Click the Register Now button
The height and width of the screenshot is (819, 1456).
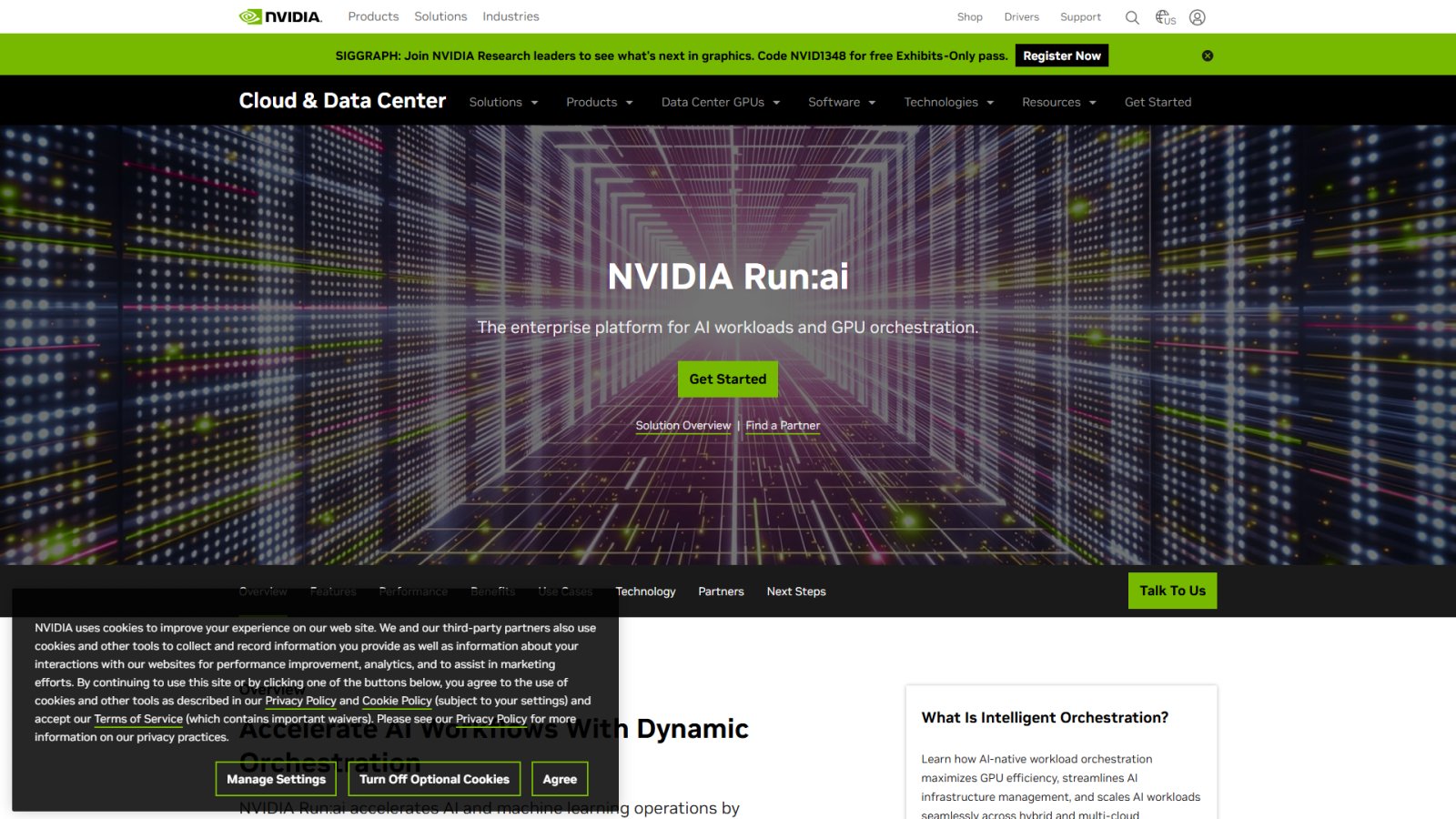click(1062, 56)
